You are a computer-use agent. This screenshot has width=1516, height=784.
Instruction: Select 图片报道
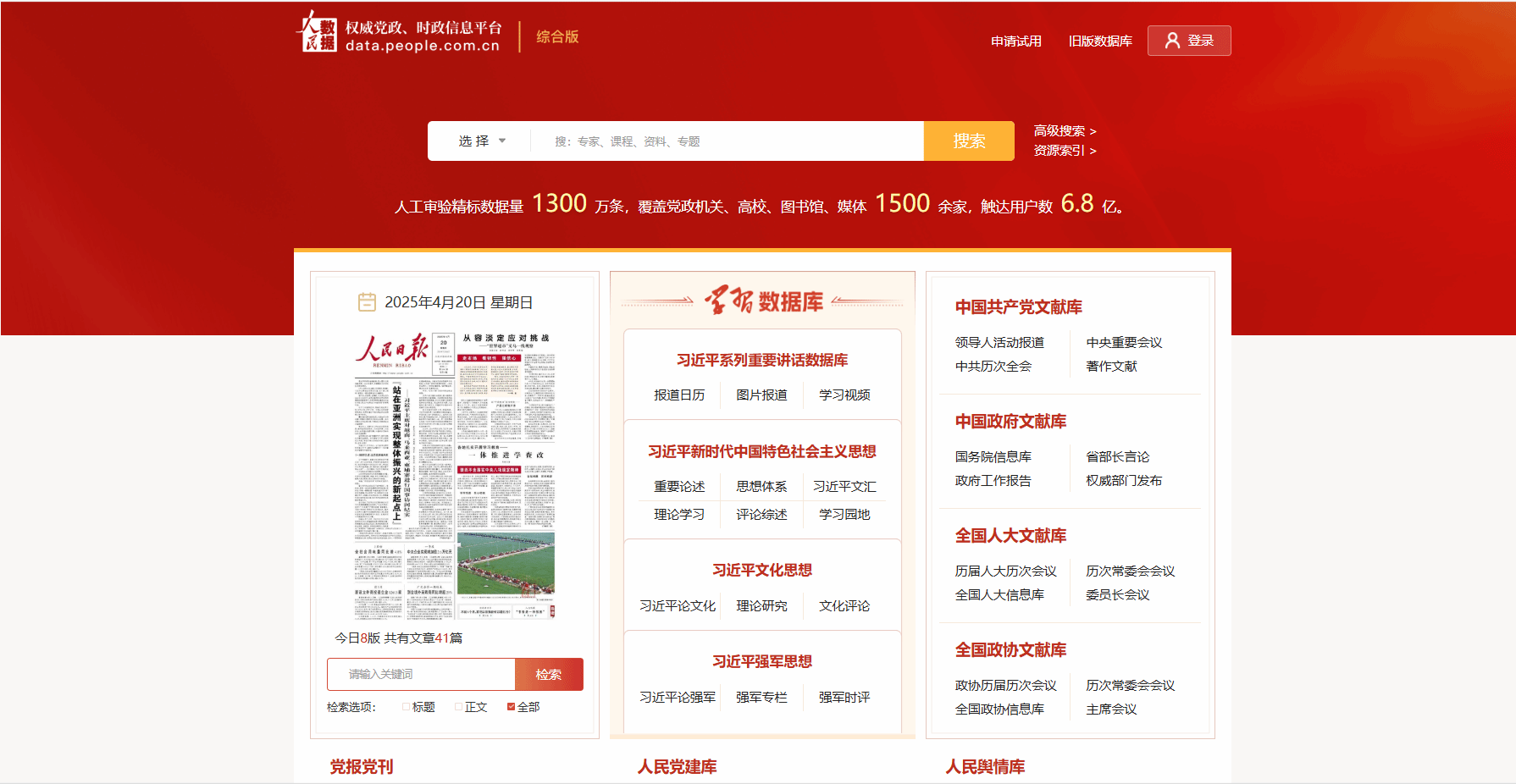[x=761, y=395]
